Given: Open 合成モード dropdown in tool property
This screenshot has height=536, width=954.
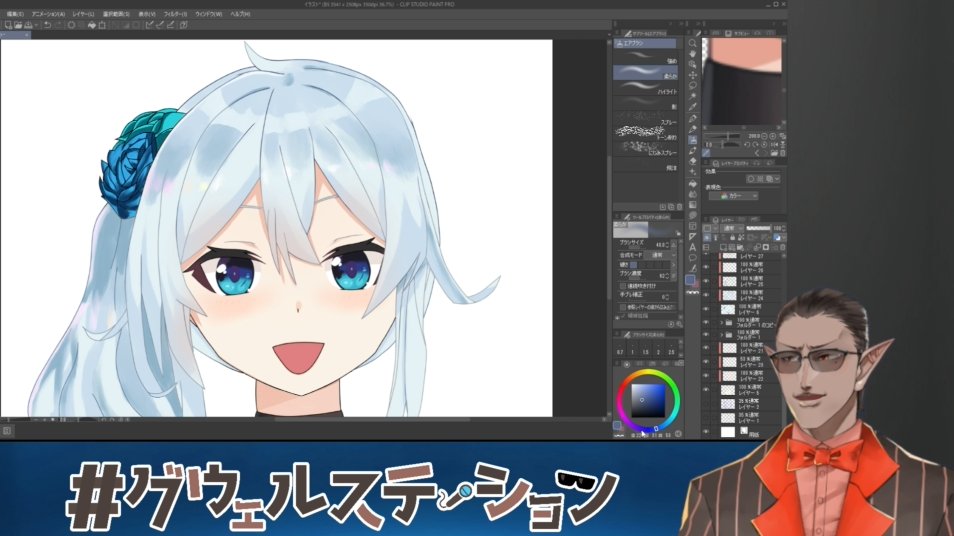Looking at the screenshot, I should coord(660,255).
